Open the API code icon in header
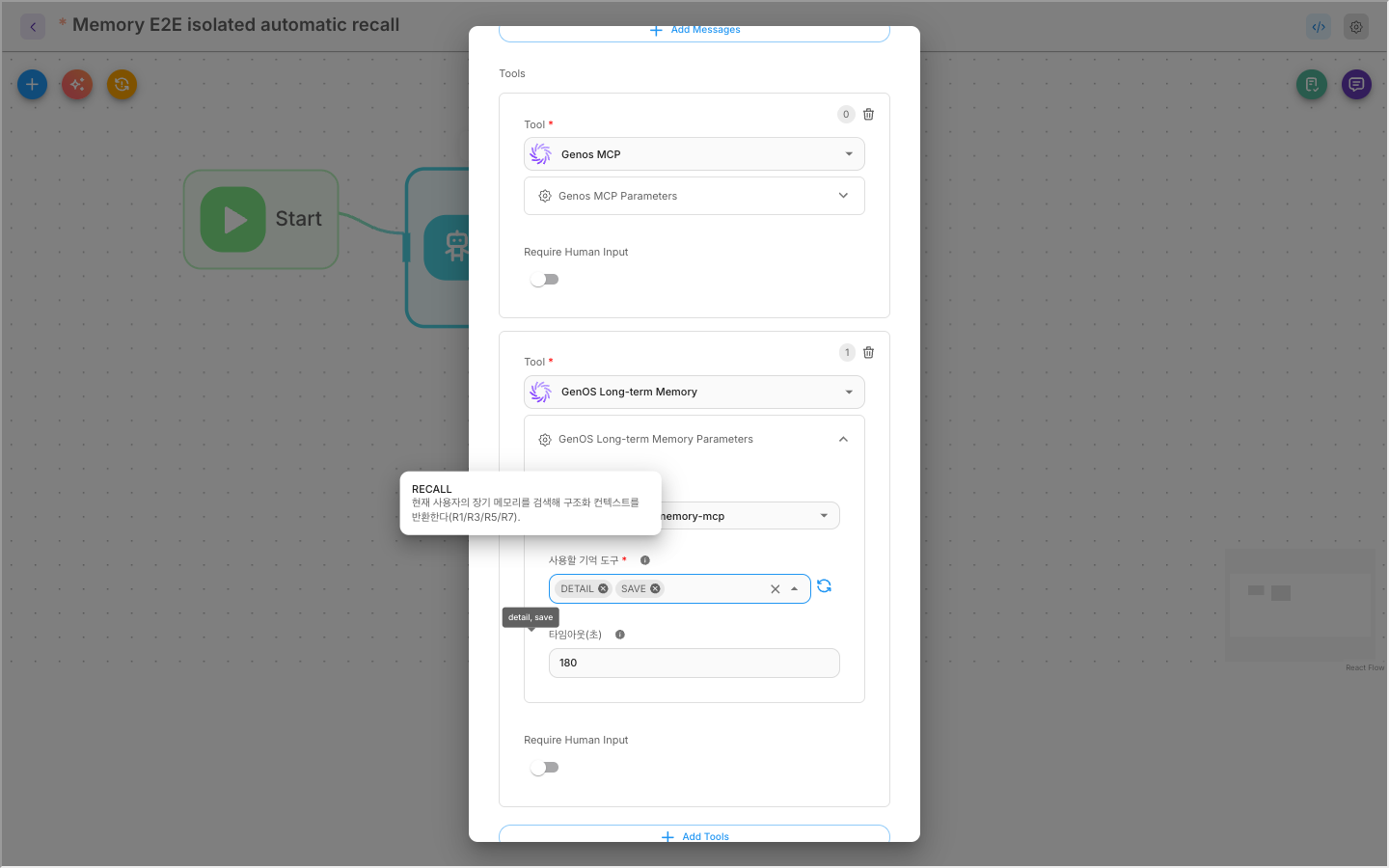Screen dimensions: 1389x868 [x=1319, y=27]
